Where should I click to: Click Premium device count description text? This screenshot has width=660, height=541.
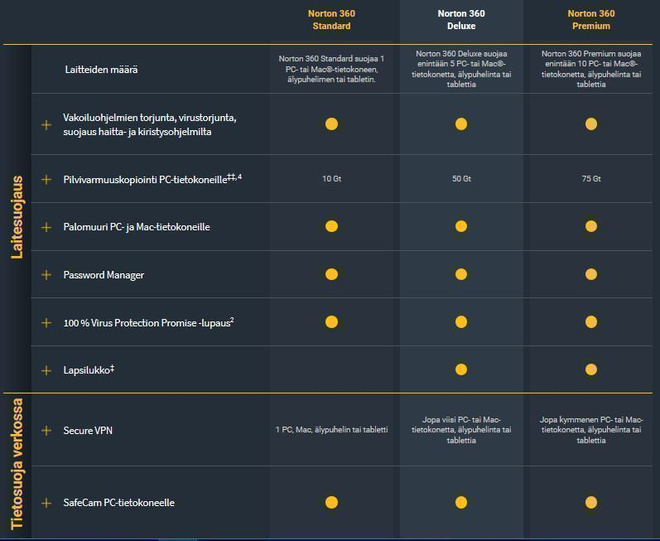[x=591, y=69]
